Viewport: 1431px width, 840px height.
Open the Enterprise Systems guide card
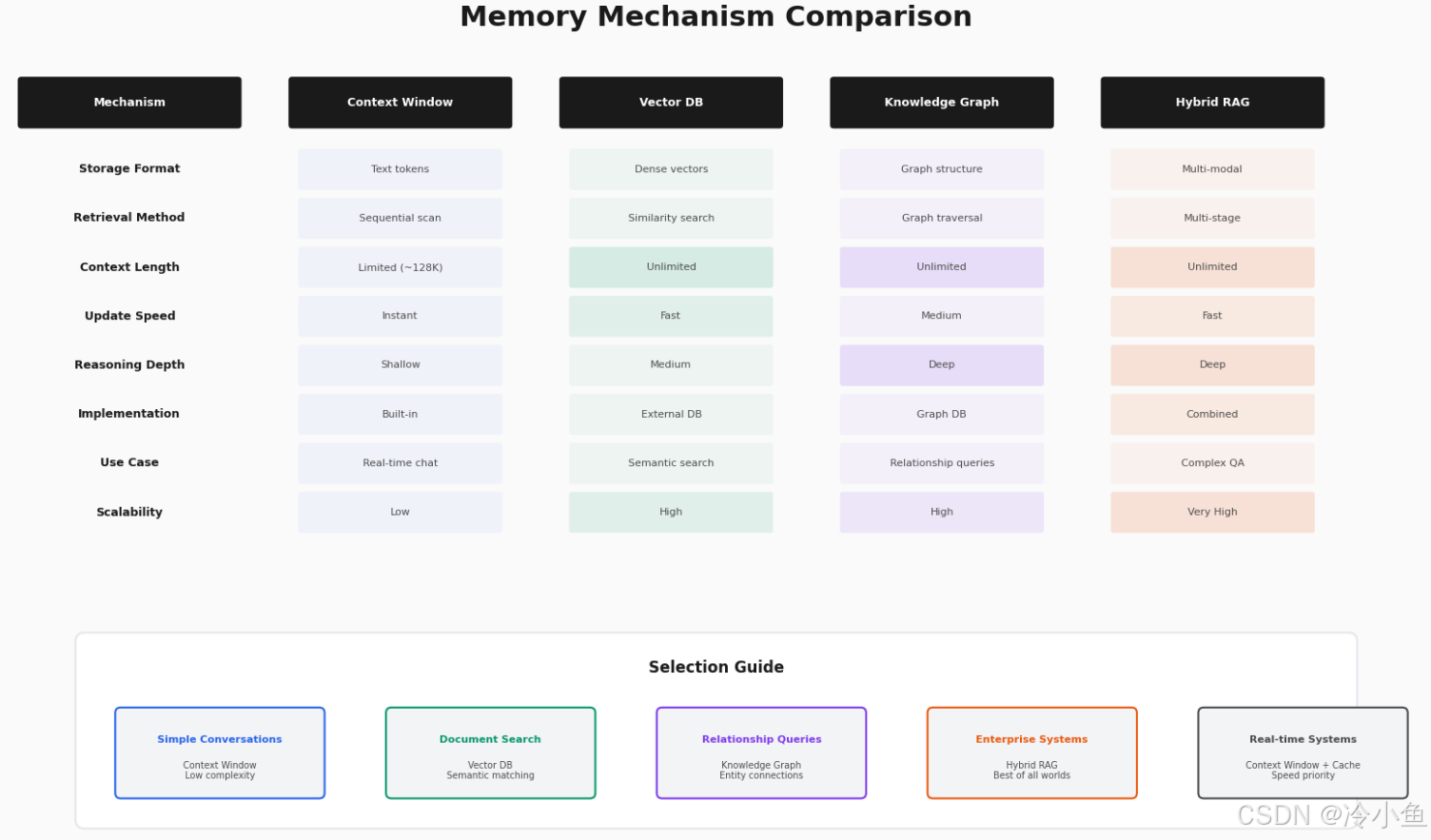point(1032,752)
